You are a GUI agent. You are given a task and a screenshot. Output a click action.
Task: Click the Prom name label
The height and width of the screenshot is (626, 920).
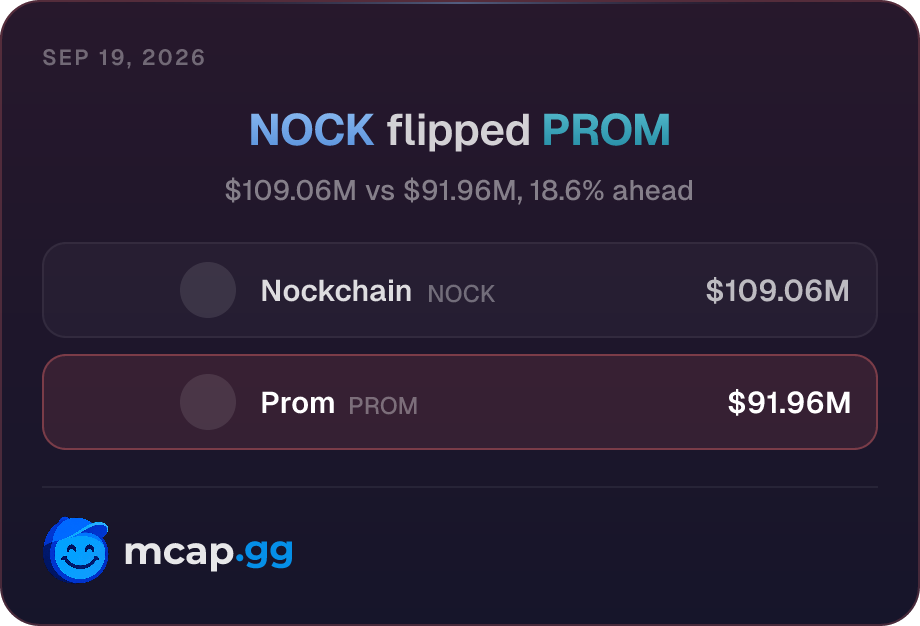[297, 403]
